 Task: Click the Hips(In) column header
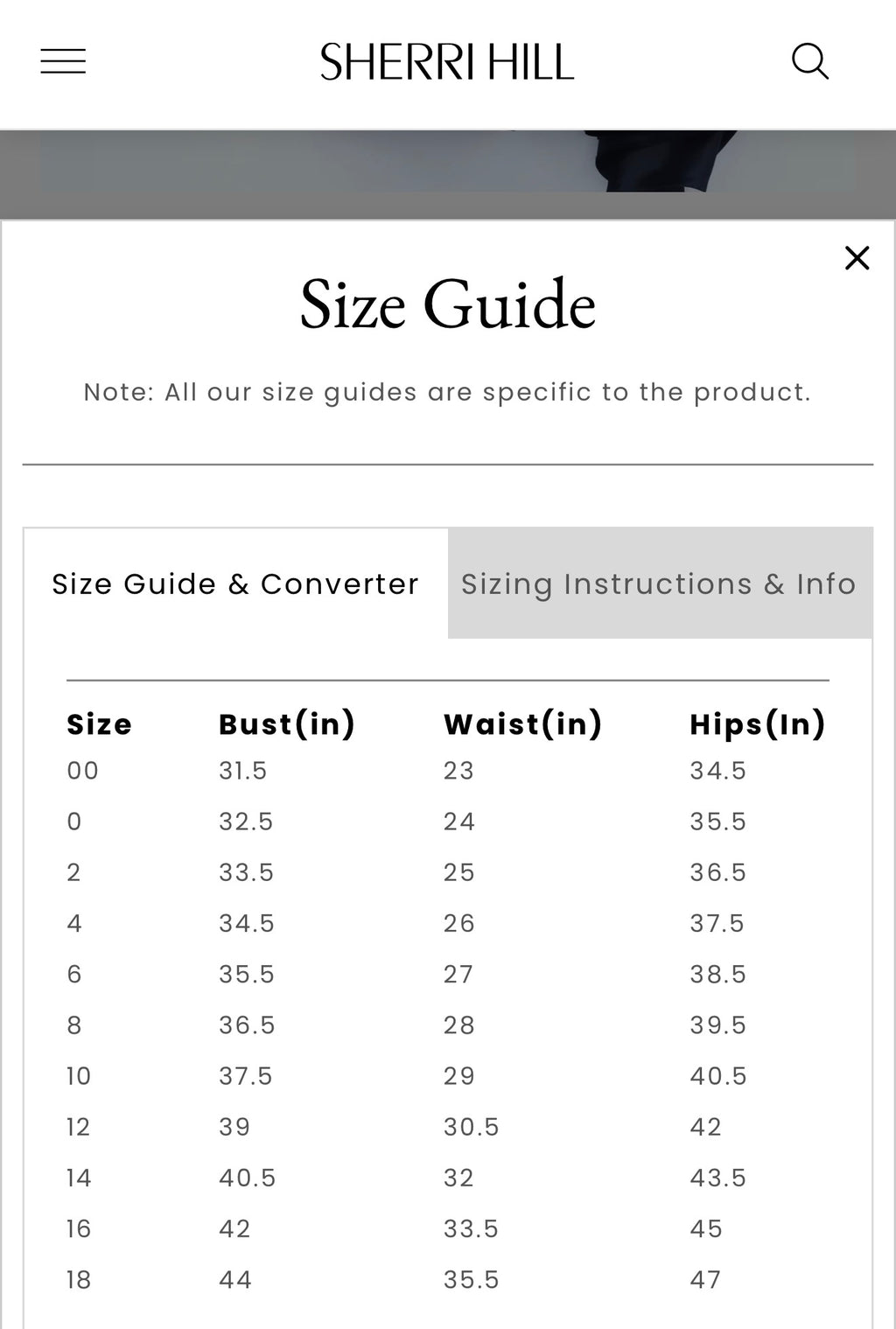tap(758, 724)
